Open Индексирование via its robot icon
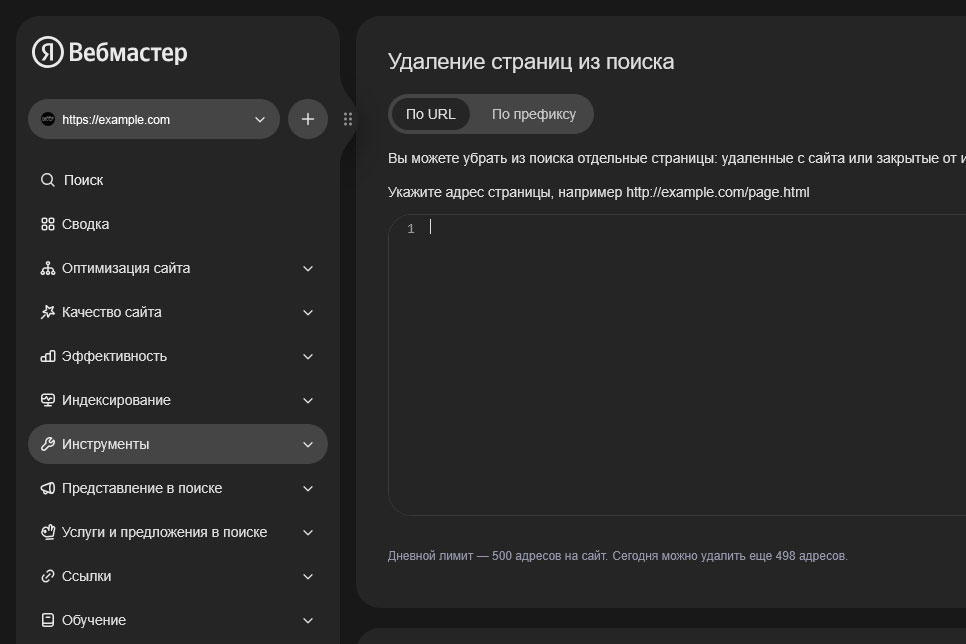The image size is (966, 644). pyautogui.click(x=47, y=400)
